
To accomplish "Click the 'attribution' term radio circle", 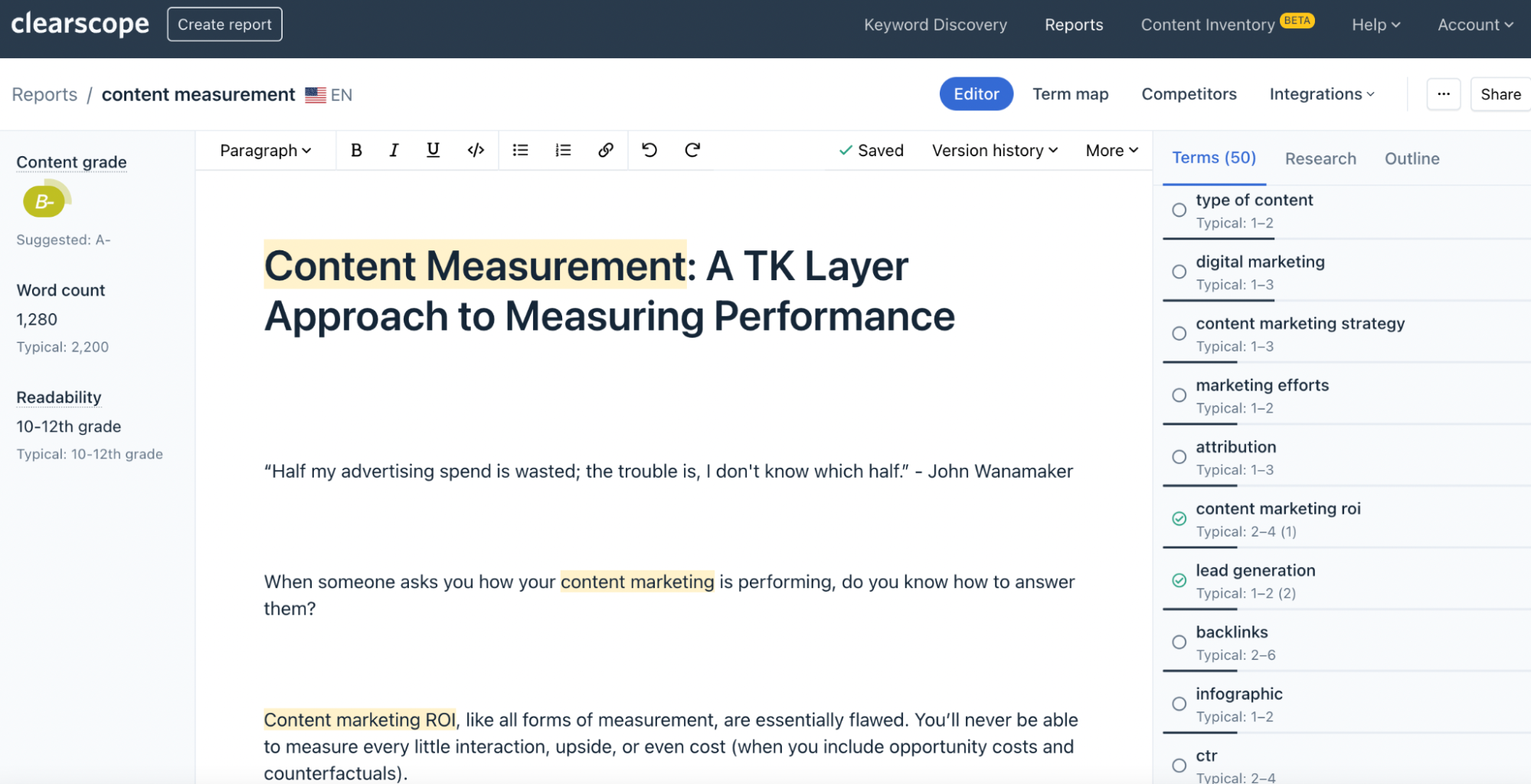I will coord(1178,456).
